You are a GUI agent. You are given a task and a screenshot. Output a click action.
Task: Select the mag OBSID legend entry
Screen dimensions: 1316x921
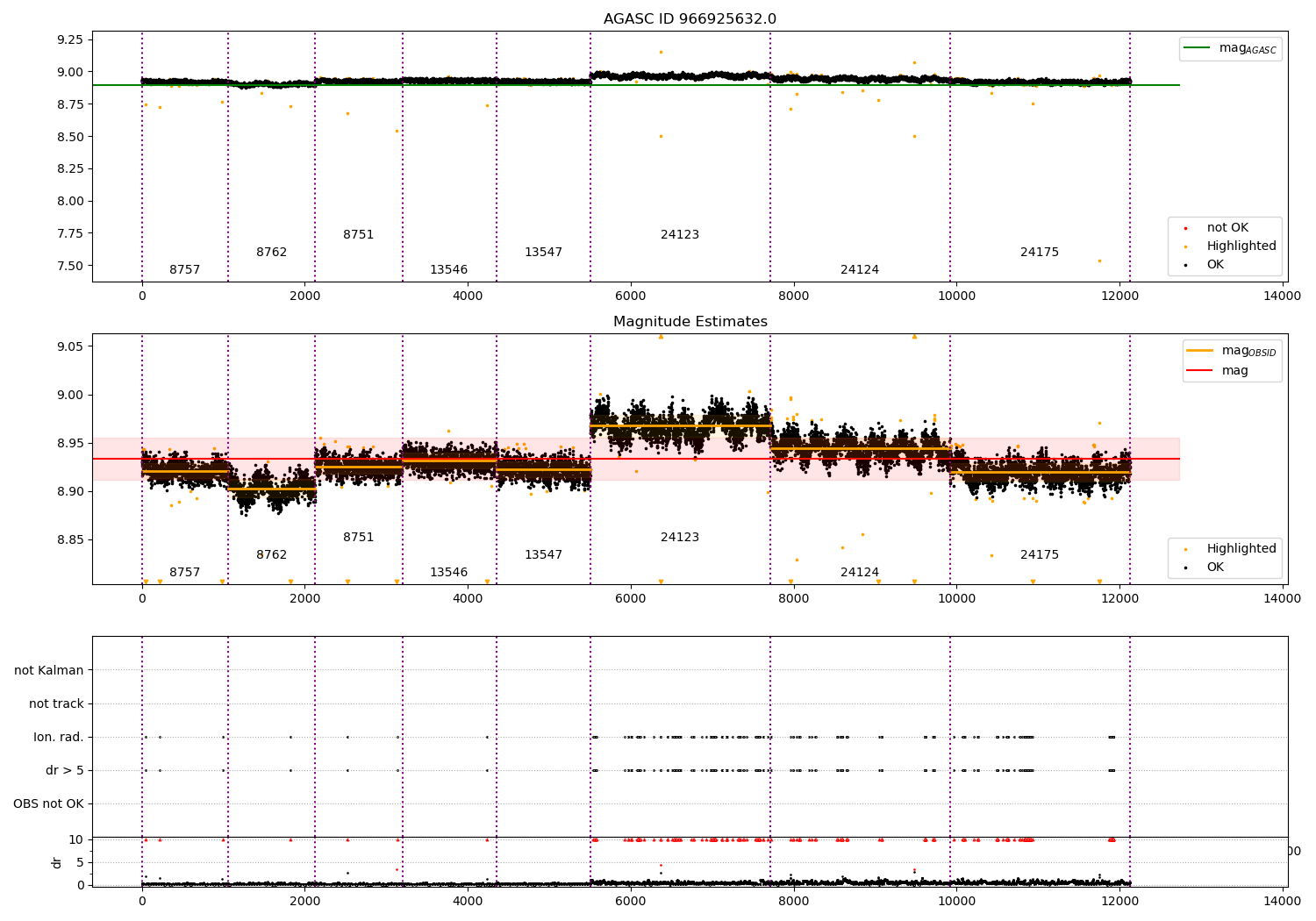1232,351
